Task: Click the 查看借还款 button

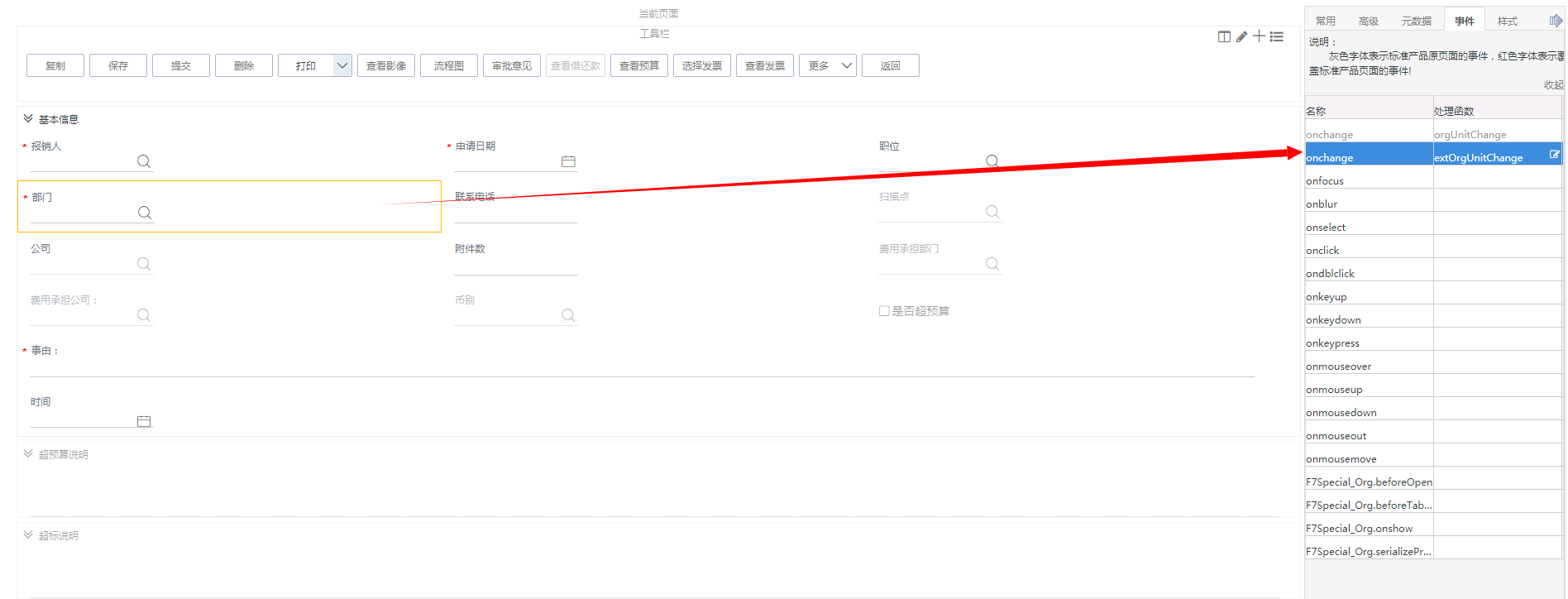Action: [576, 65]
